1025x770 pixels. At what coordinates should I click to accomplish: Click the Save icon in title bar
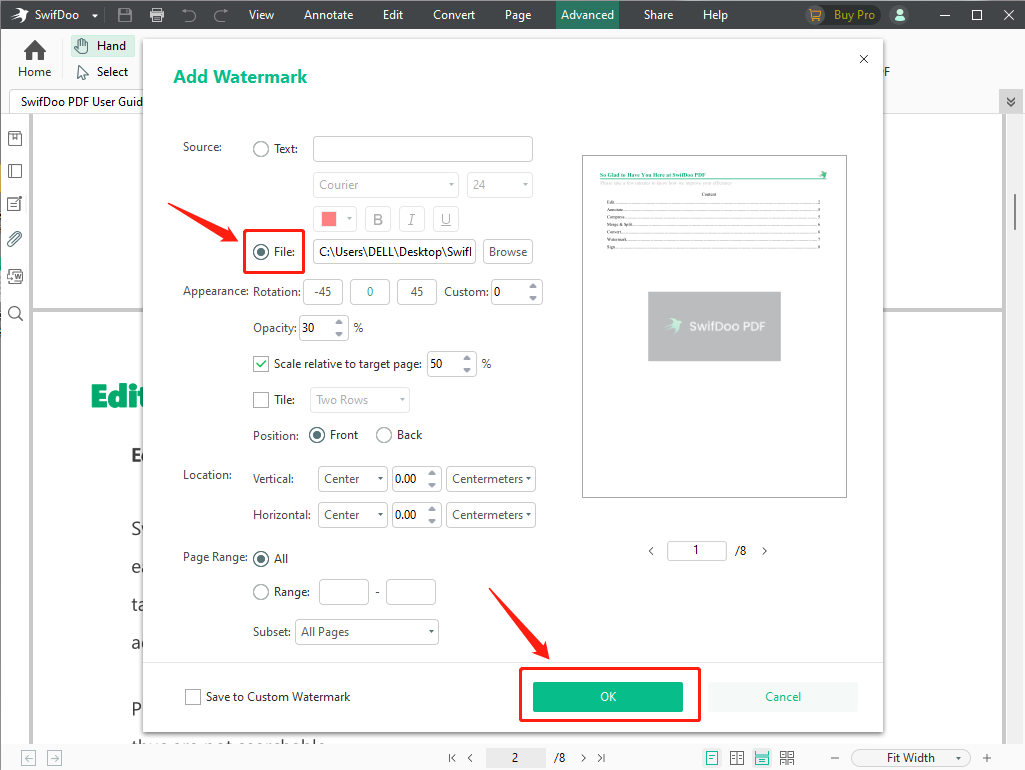tap(125, 14)
